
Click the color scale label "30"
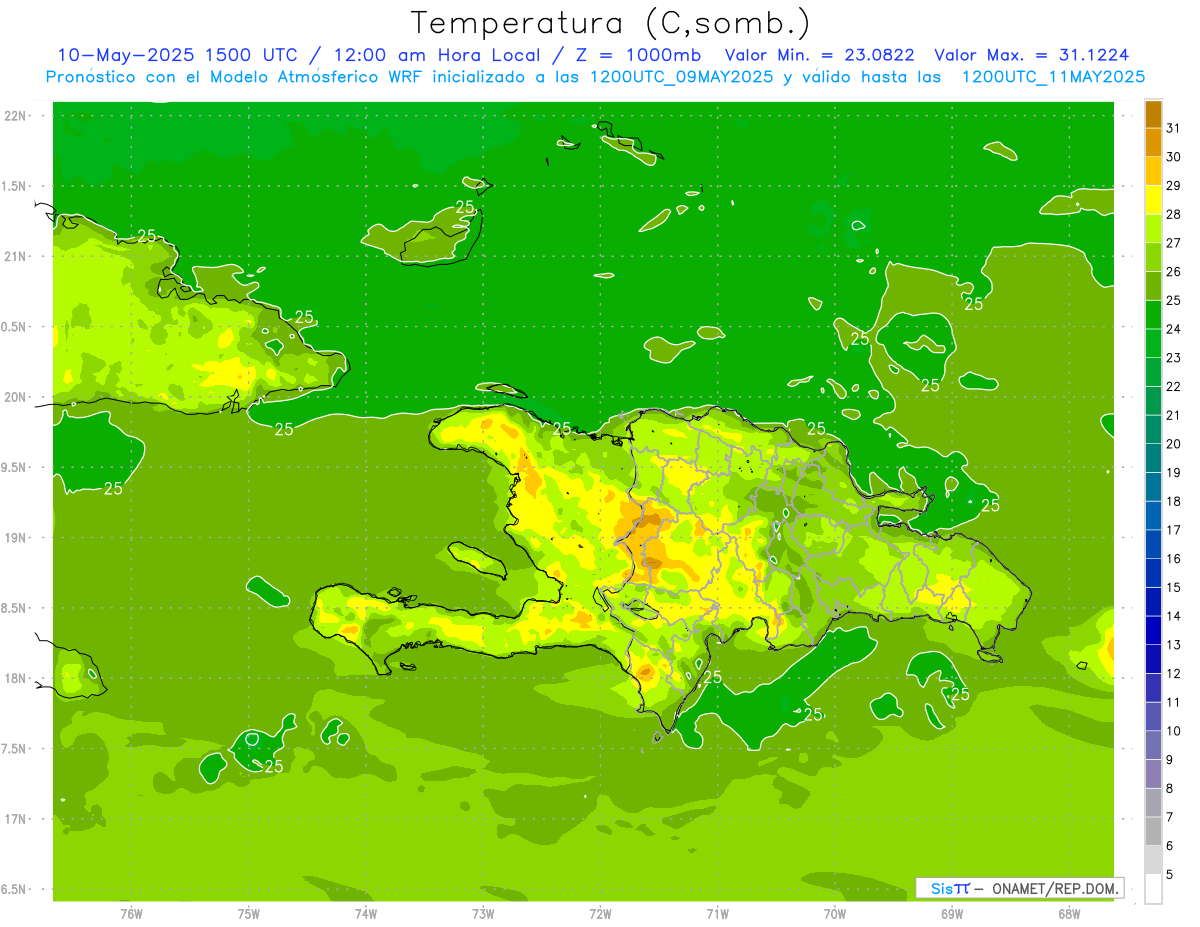pyautogui.click(x=1174, y=157)
